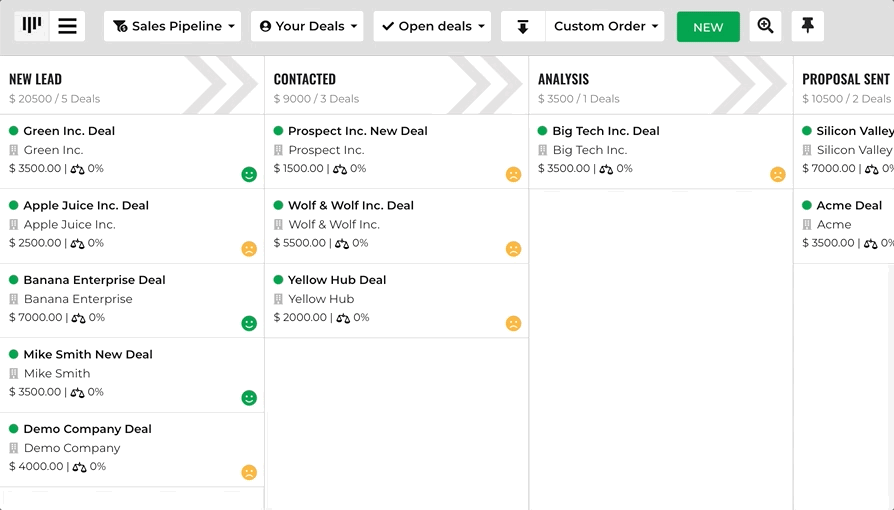The height and width of the screenshot is (510, 894).
Task: Click green smiley on Banana Enterprise Deal
Action: [249, 323]
